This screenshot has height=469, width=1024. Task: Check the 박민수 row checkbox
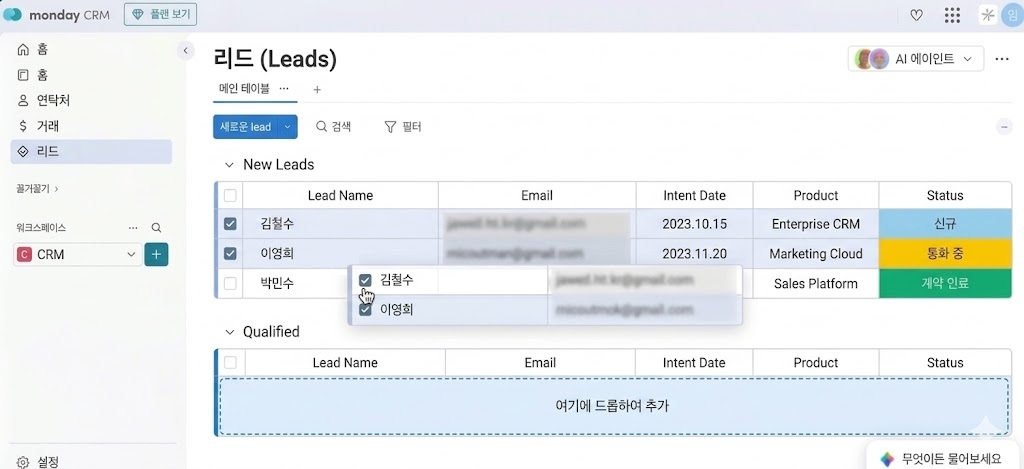click(x=230, y=283)
